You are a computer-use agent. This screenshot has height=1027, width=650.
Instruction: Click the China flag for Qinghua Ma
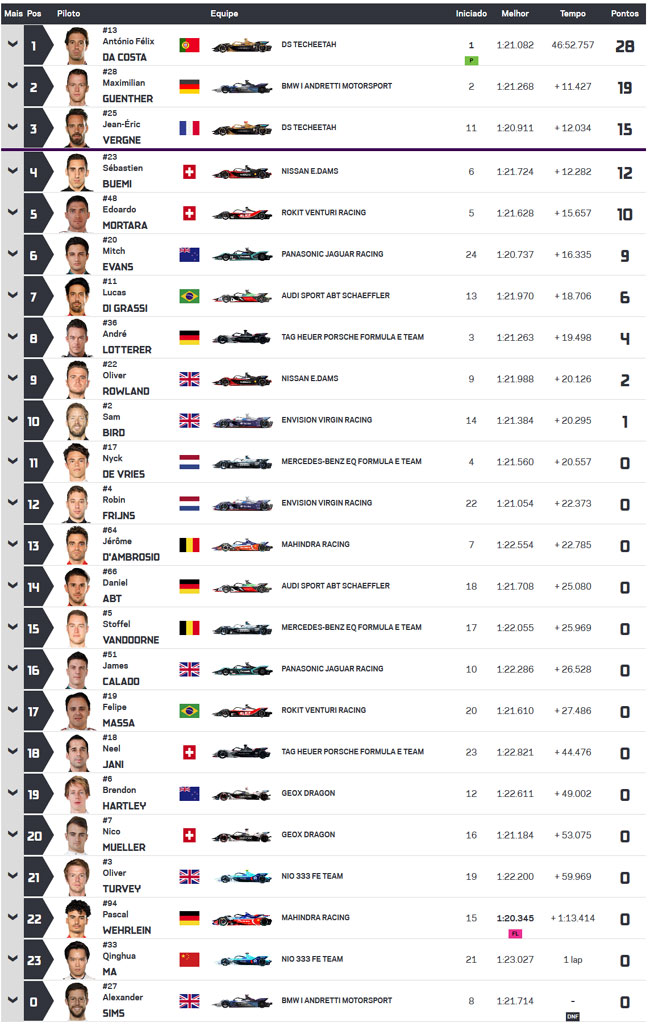coord(189,960)
